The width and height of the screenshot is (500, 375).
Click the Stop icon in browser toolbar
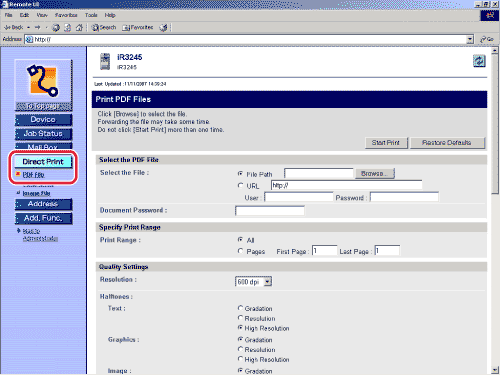point(56,28)
